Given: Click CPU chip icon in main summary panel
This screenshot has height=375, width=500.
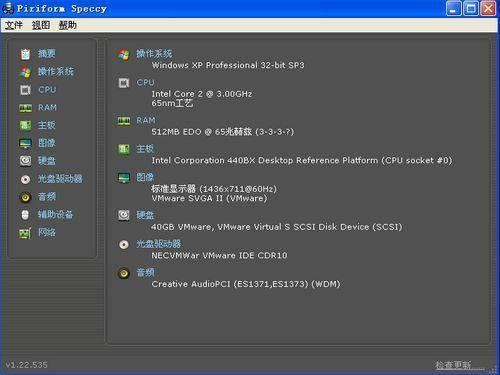Looking at the screenshot, I should point(124,83).
